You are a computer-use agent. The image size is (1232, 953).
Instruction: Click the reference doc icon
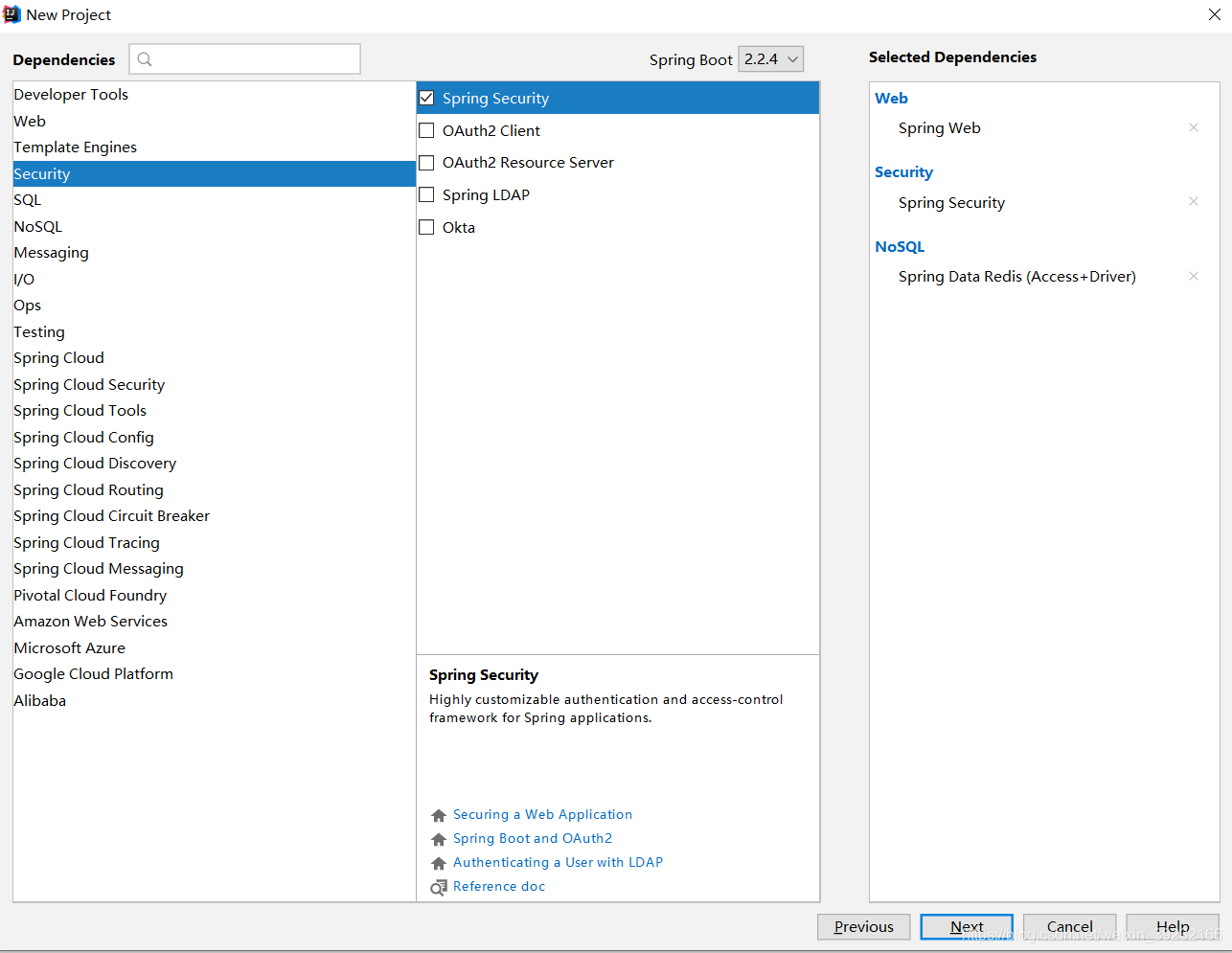point(439,887)
